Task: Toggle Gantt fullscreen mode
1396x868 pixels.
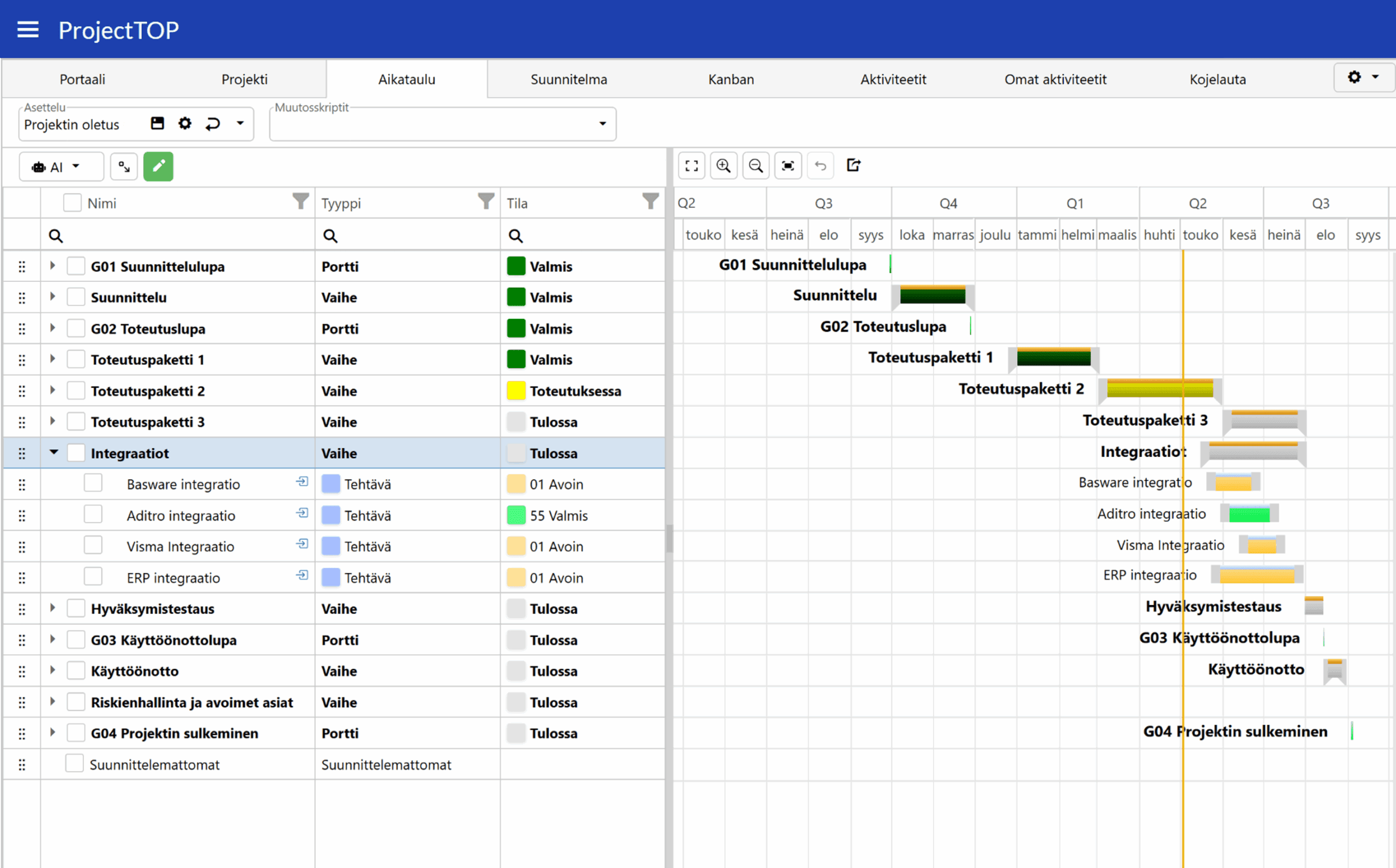Action: coord(691,166)
